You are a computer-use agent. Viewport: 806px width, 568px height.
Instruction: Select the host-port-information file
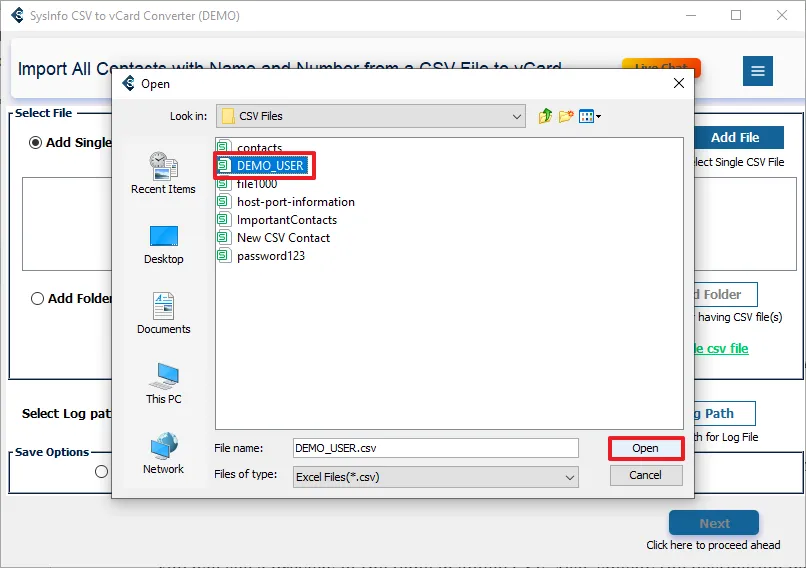click(286, 201)
